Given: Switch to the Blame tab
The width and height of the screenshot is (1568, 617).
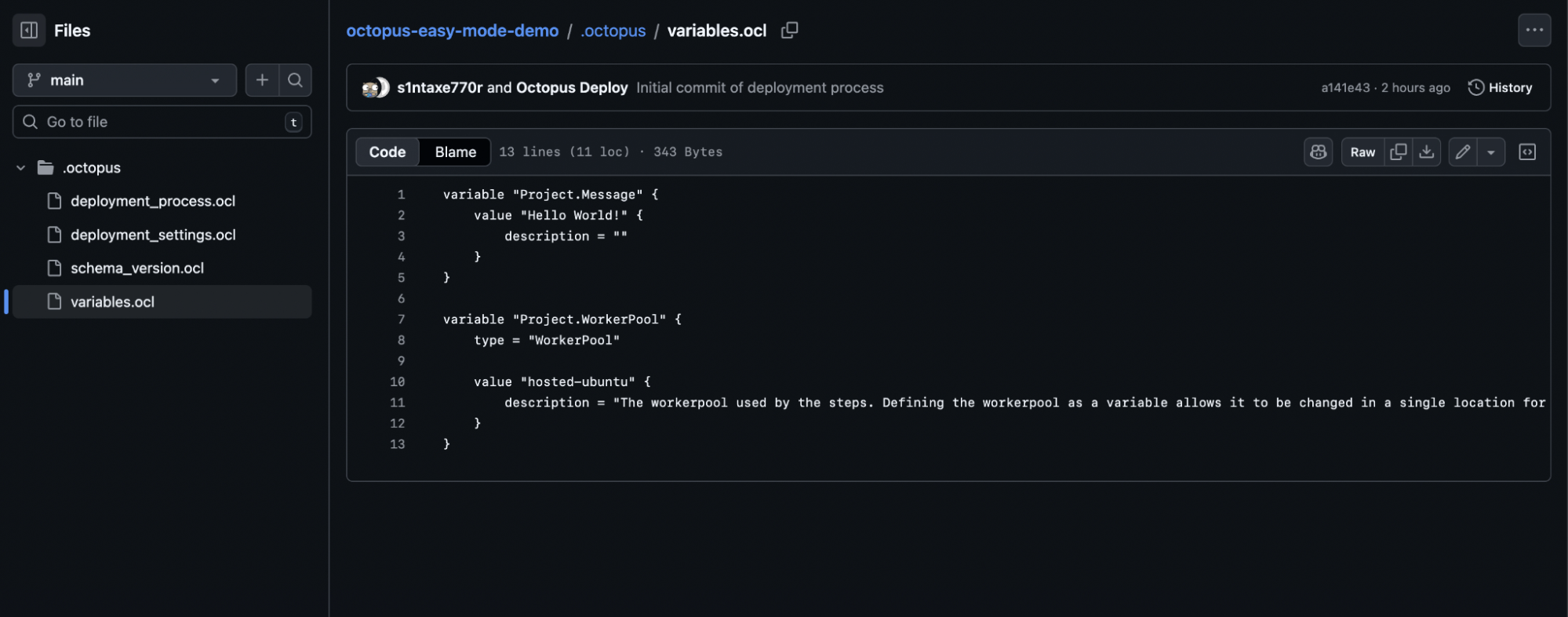Looking at the screenshot, I should [x=455, y=152].
